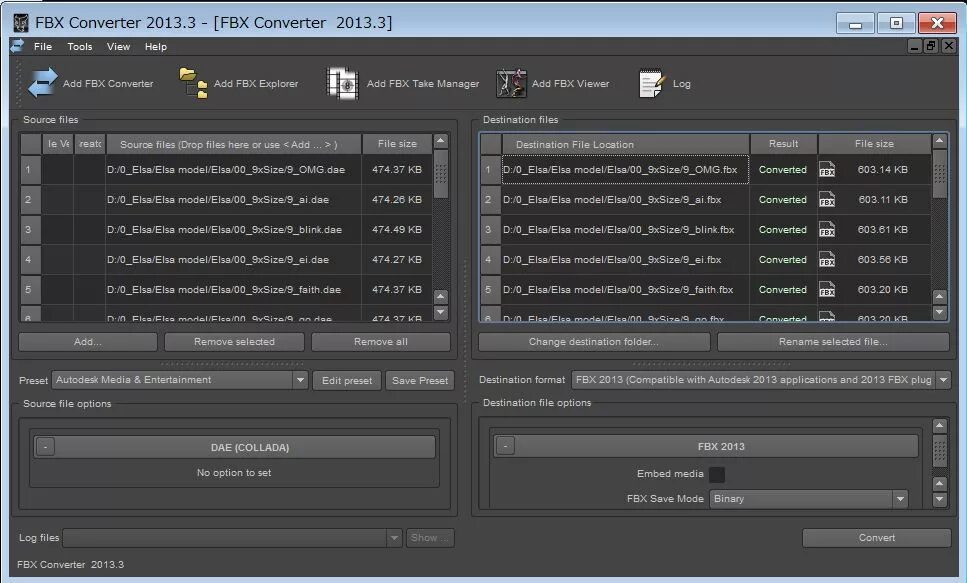Click the Add FBX Converter icon
Screen dimensions: 967x583
click(x=43, y=83)
